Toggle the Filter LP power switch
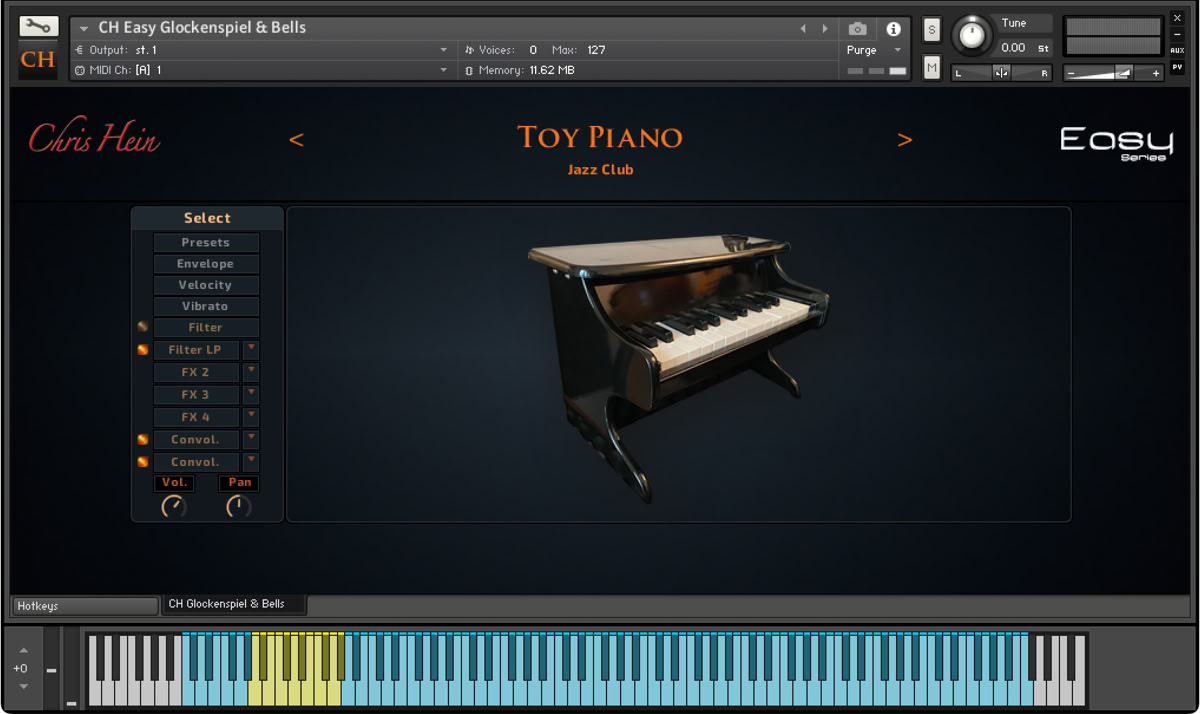Image resolution: width=1200 pixels, height=714 pixels. tap(143, 350)
